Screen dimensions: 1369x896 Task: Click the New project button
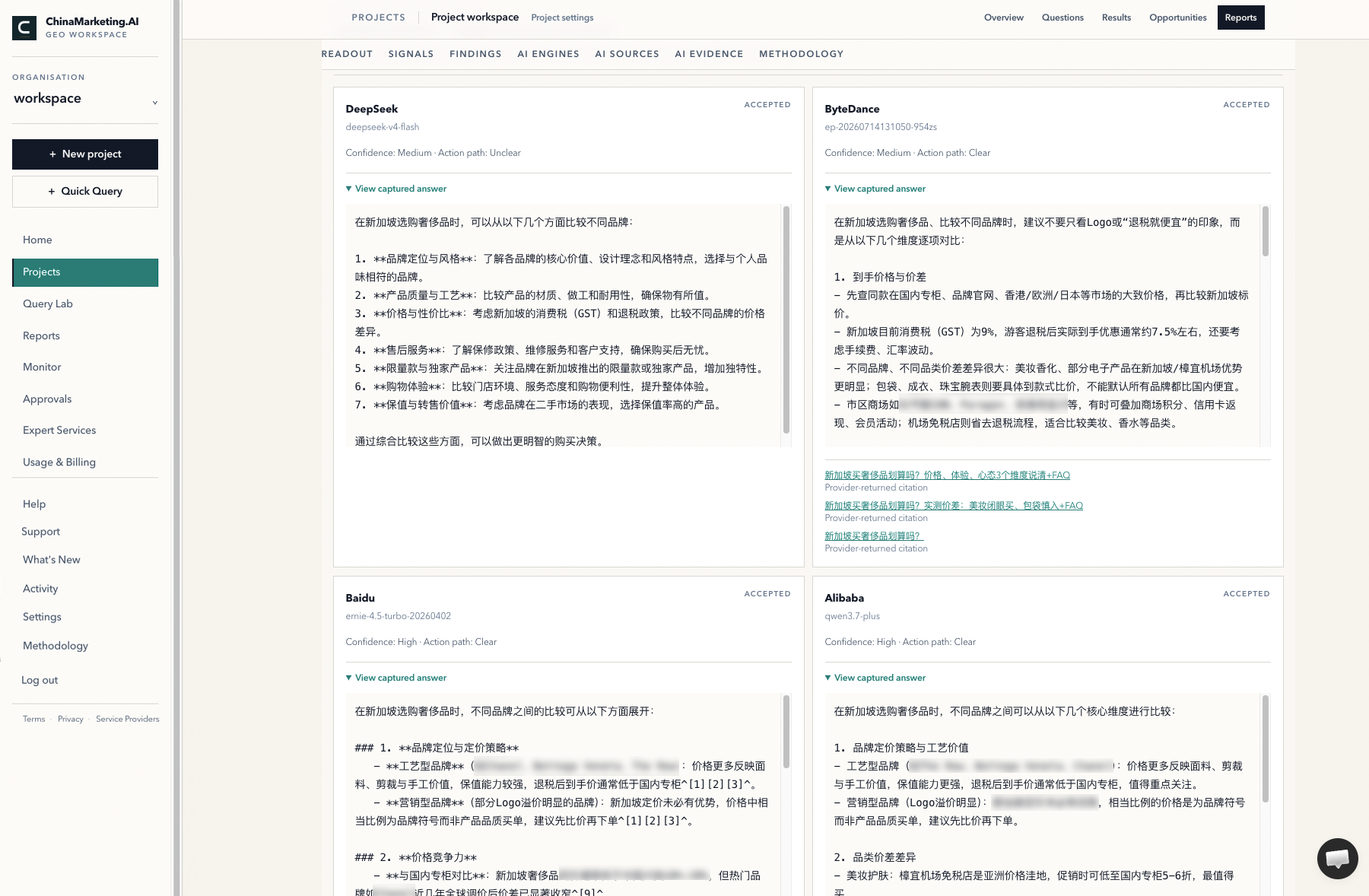click(85, 154)
